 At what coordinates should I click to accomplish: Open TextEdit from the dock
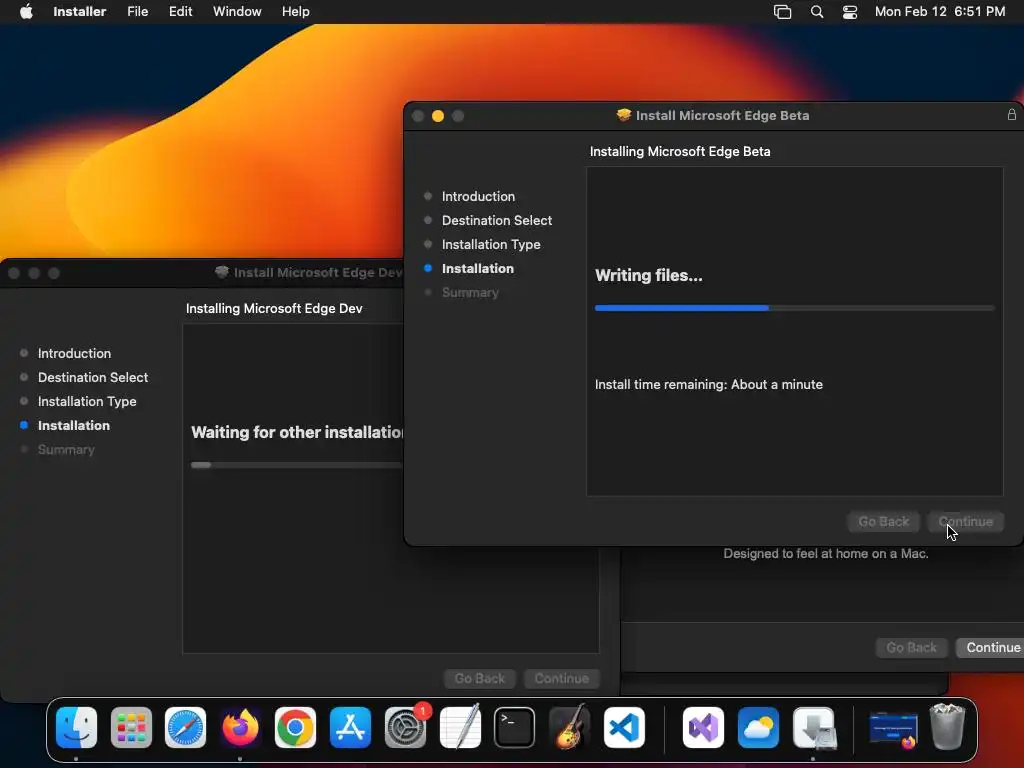click(x=460, y=728)
